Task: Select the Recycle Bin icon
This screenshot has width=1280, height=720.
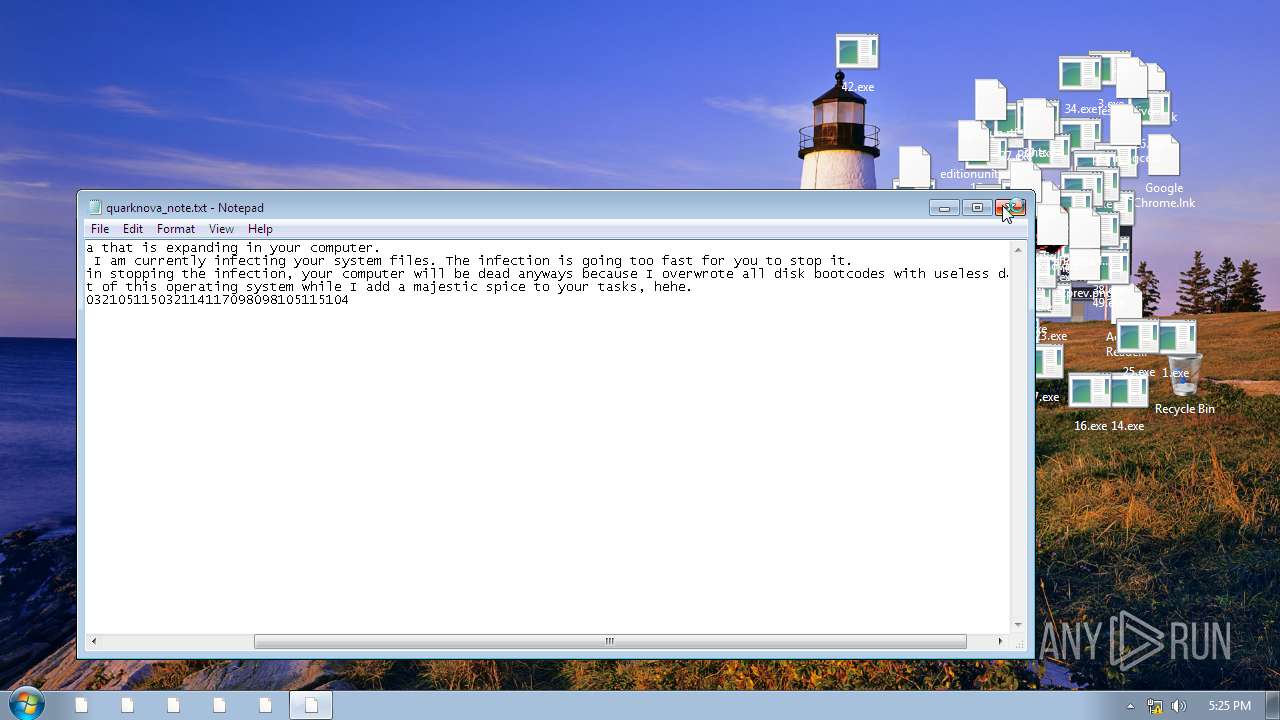Action: click(1184, 383)
